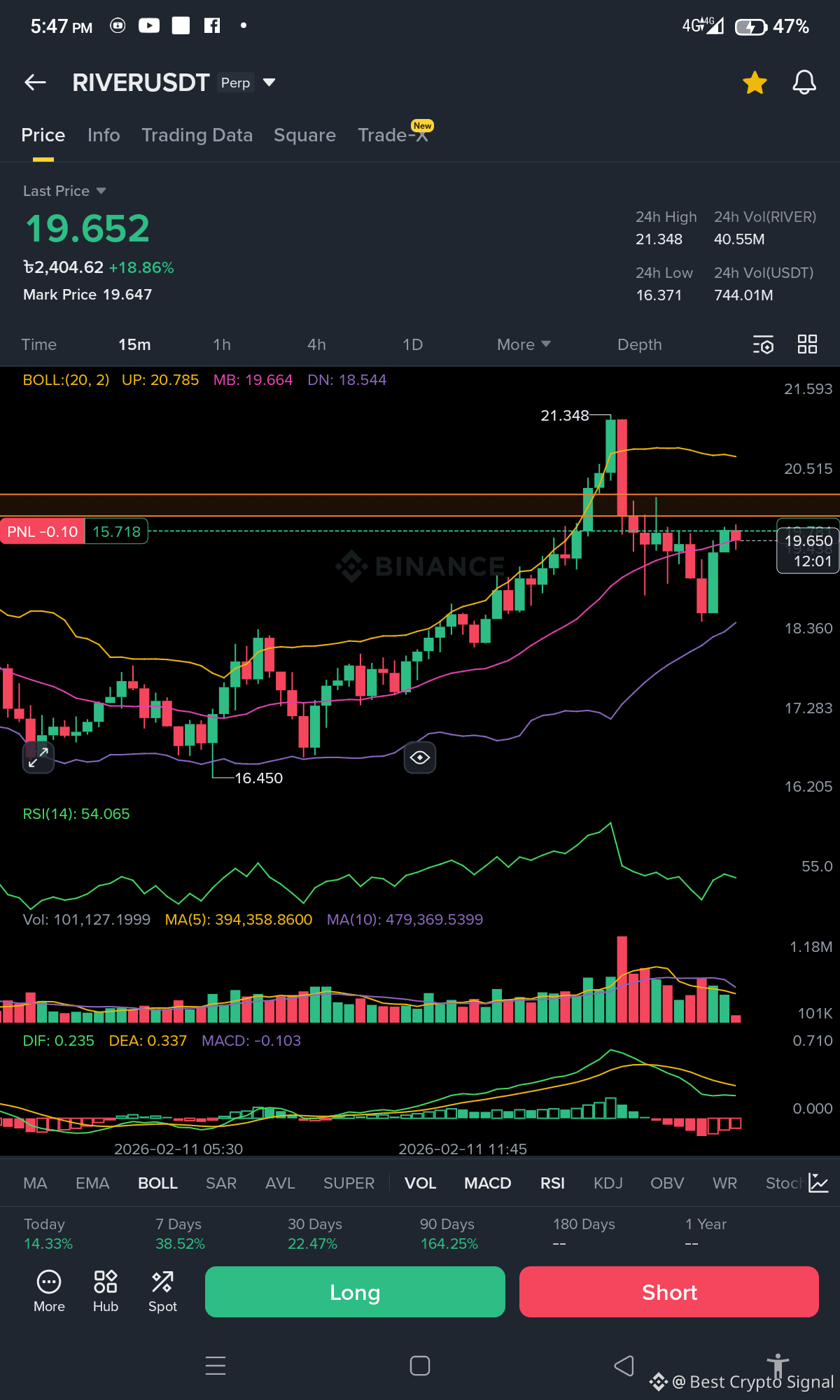Expand the More intervals dropdown

pyautogui.click(x=524, y=344)
